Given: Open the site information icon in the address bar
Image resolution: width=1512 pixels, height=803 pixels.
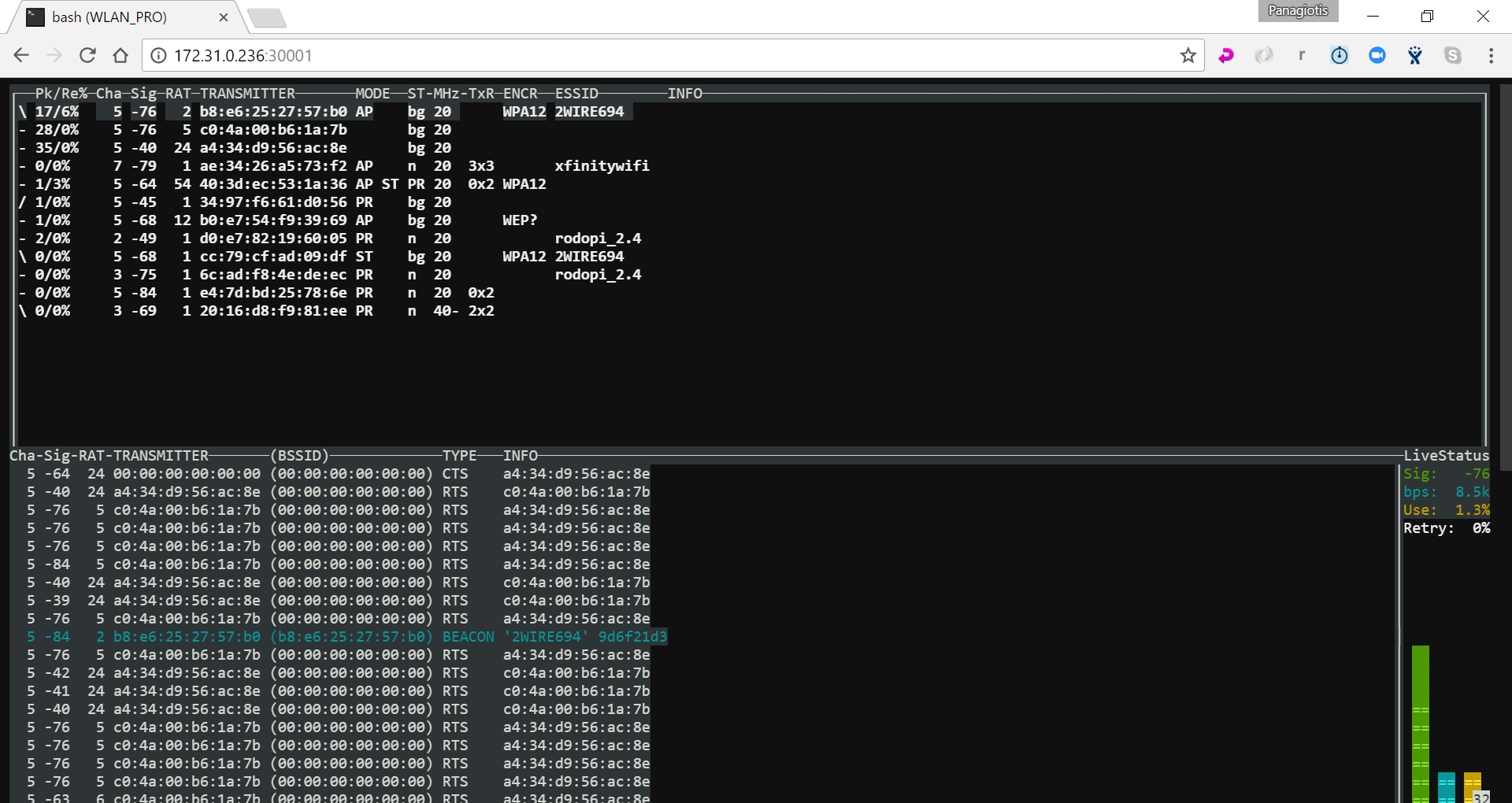Looking at the screenshot, I should tap(158, 55).
